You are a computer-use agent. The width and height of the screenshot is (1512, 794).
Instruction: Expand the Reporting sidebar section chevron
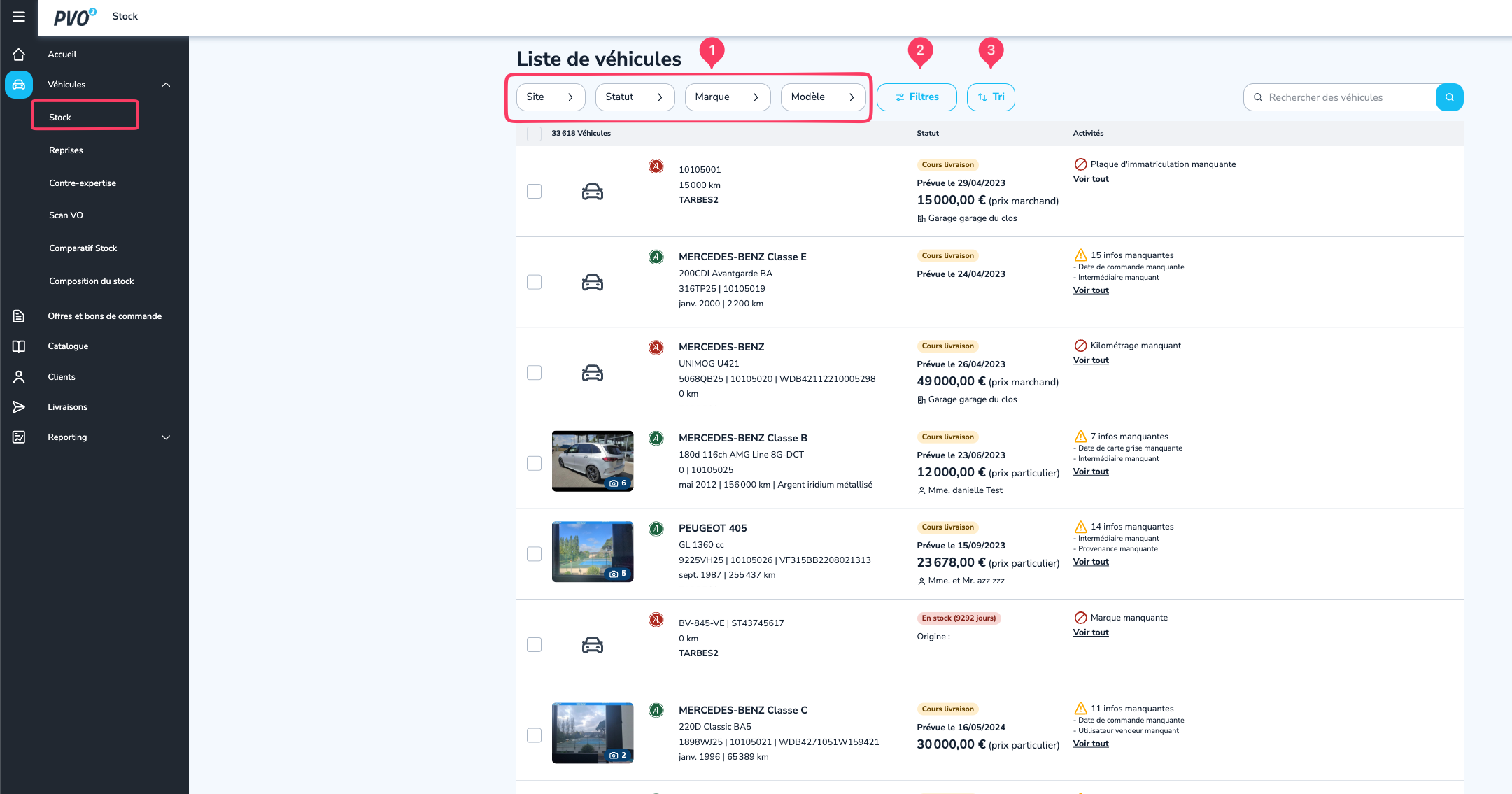(166, 437)
